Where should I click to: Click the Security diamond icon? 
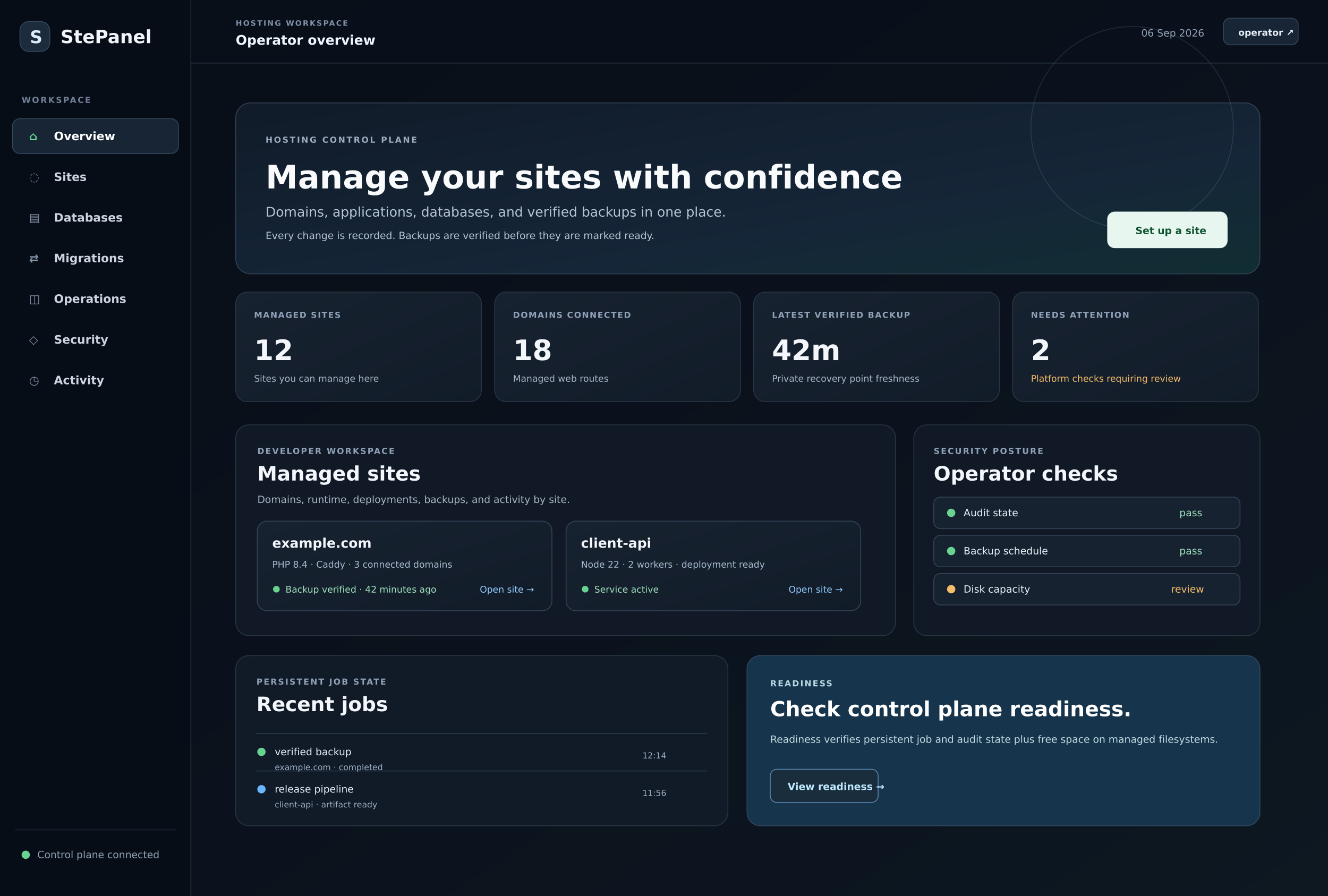pos(33,340)
